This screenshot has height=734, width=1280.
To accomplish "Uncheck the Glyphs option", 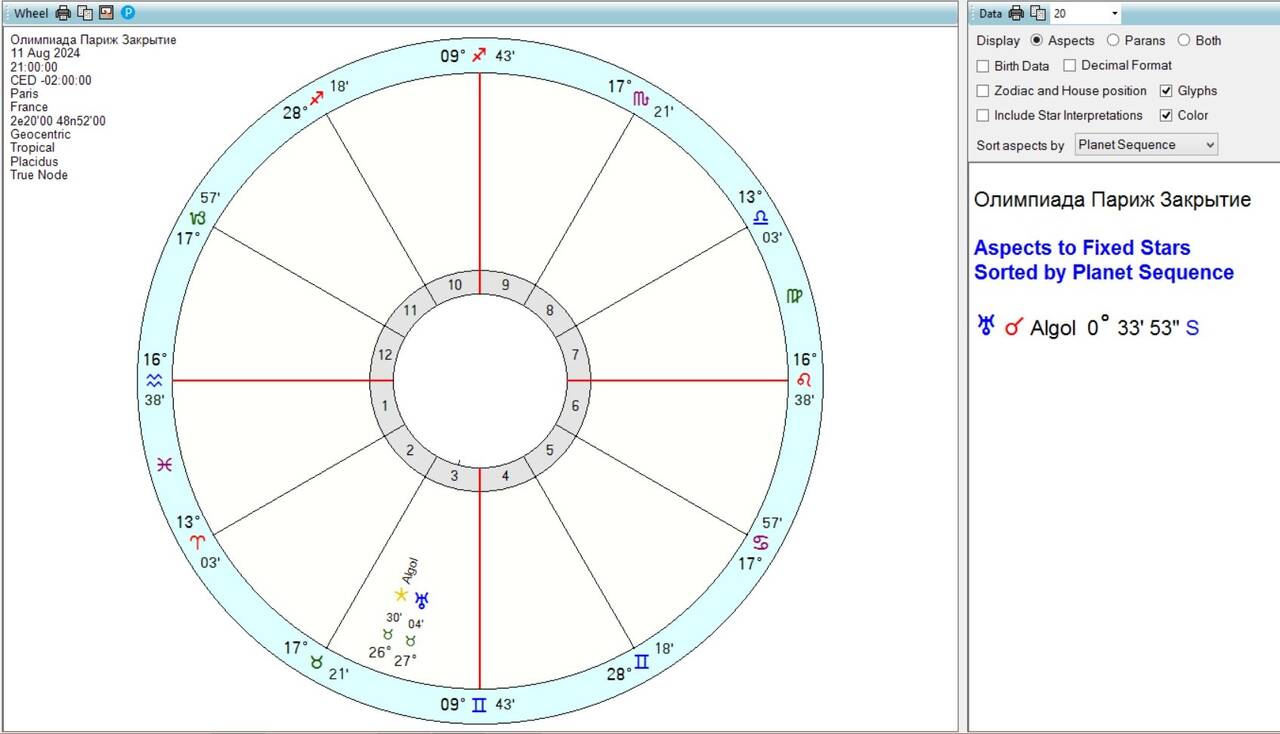I will click(1166, 91).
